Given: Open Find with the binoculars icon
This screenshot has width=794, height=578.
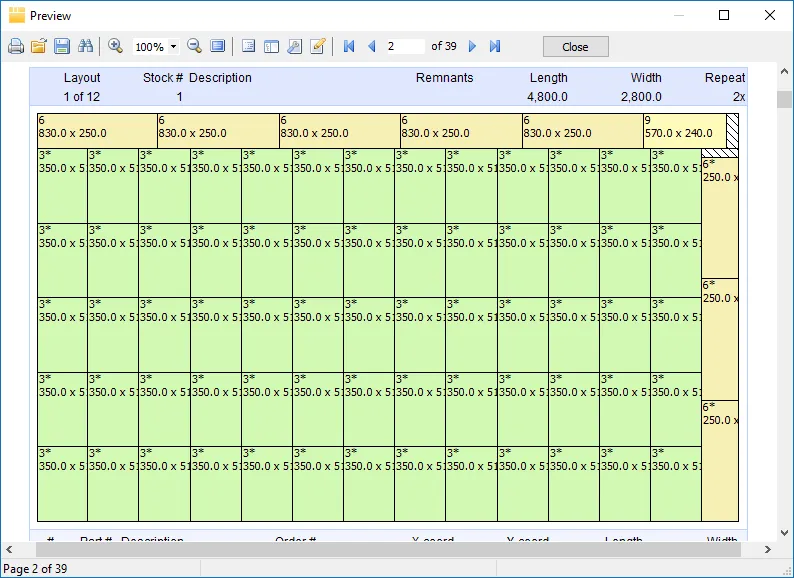Looking at the screenshot, I should [85, 47].
